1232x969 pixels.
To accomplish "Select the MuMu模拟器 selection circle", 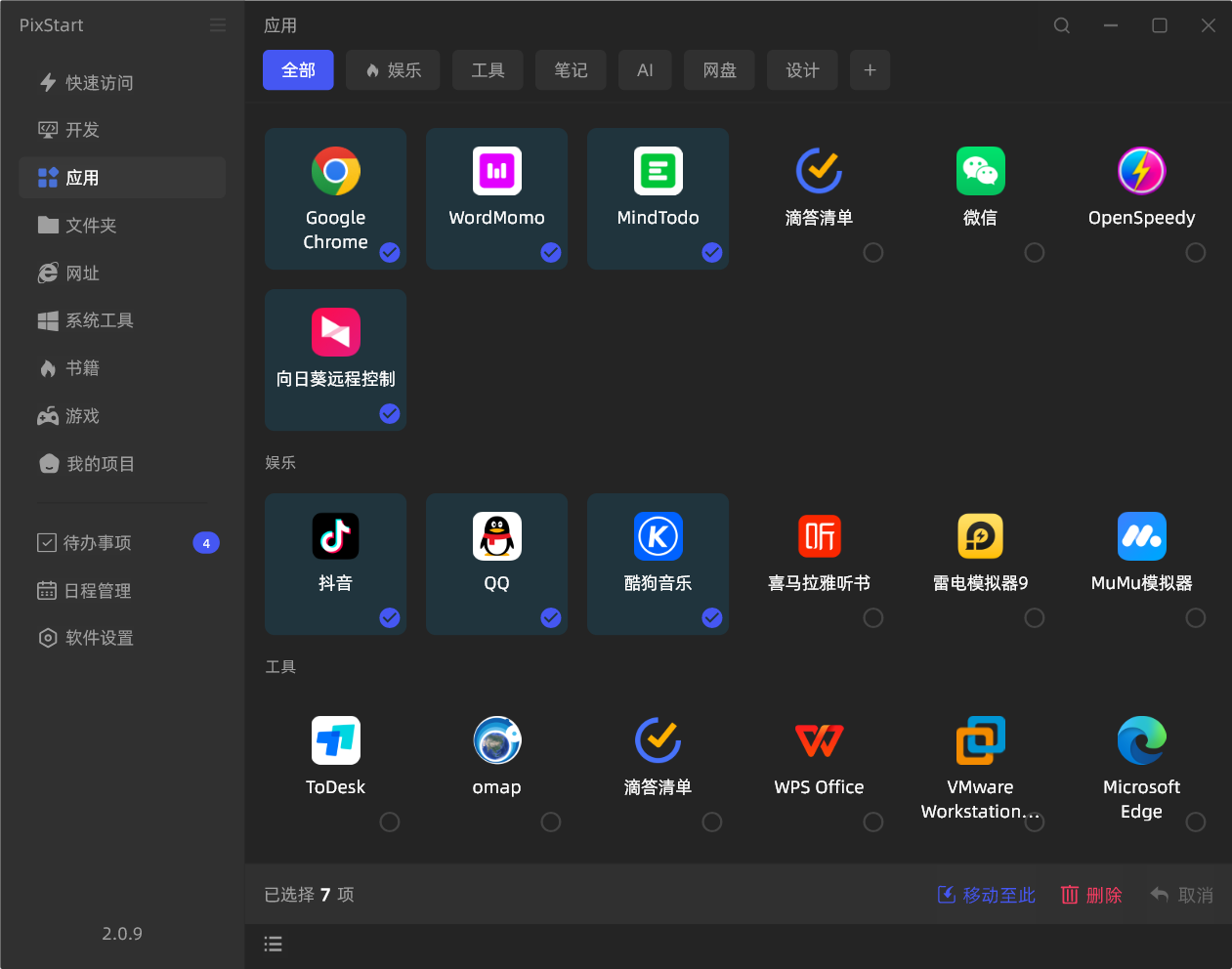I will point(1196,618).
